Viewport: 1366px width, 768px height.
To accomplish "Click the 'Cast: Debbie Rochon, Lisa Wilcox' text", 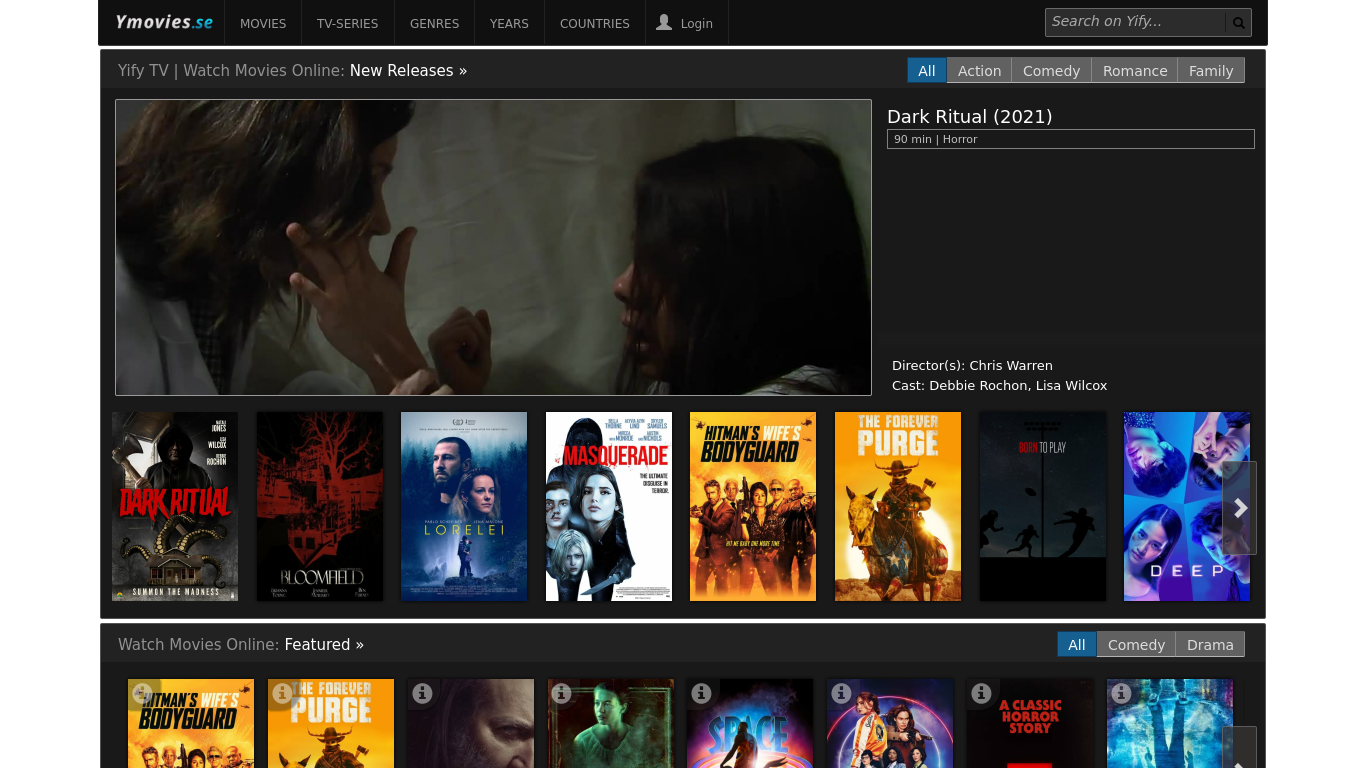I will [1000, 385].
